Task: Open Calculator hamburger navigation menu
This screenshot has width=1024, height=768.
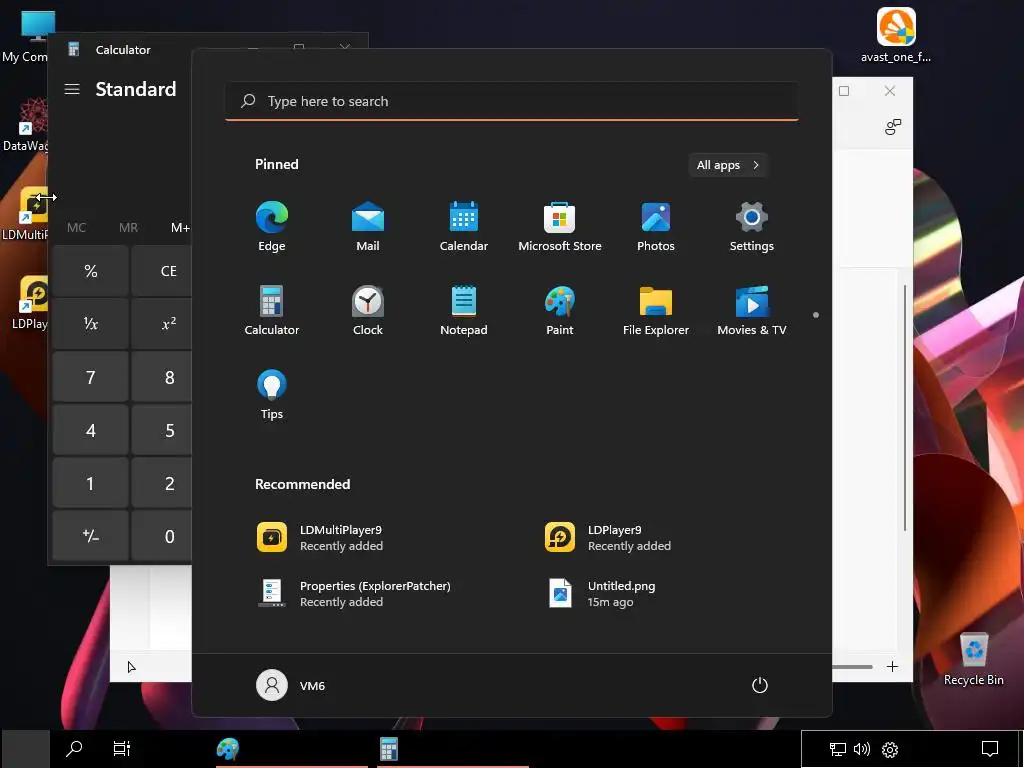Action: click(x=72, y=89)
